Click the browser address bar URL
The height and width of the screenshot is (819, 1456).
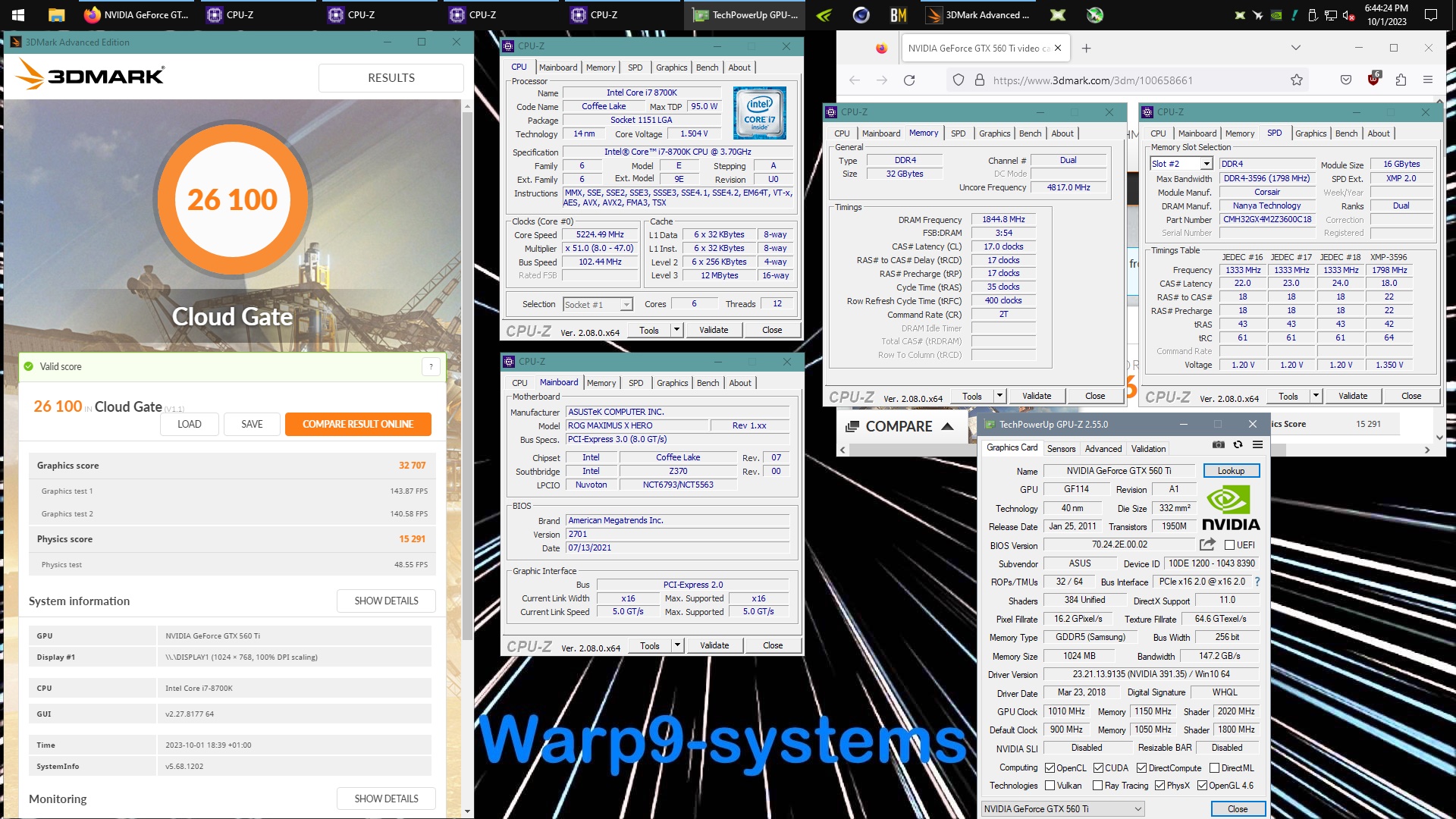click(1093, 80)
